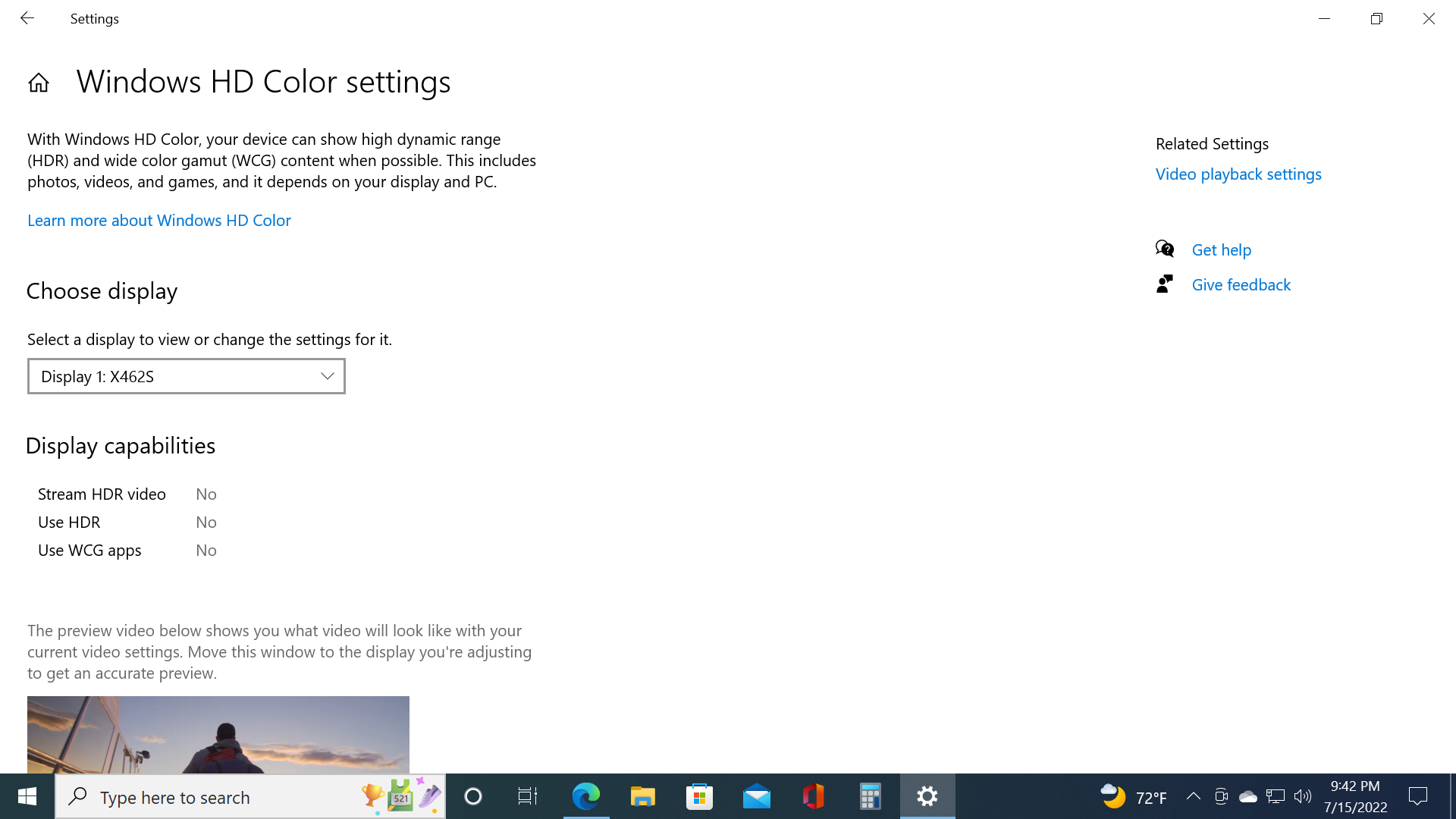Click the Microsoft Store icon
This screenshot has width=1456, height=819.
pos(700,796)
